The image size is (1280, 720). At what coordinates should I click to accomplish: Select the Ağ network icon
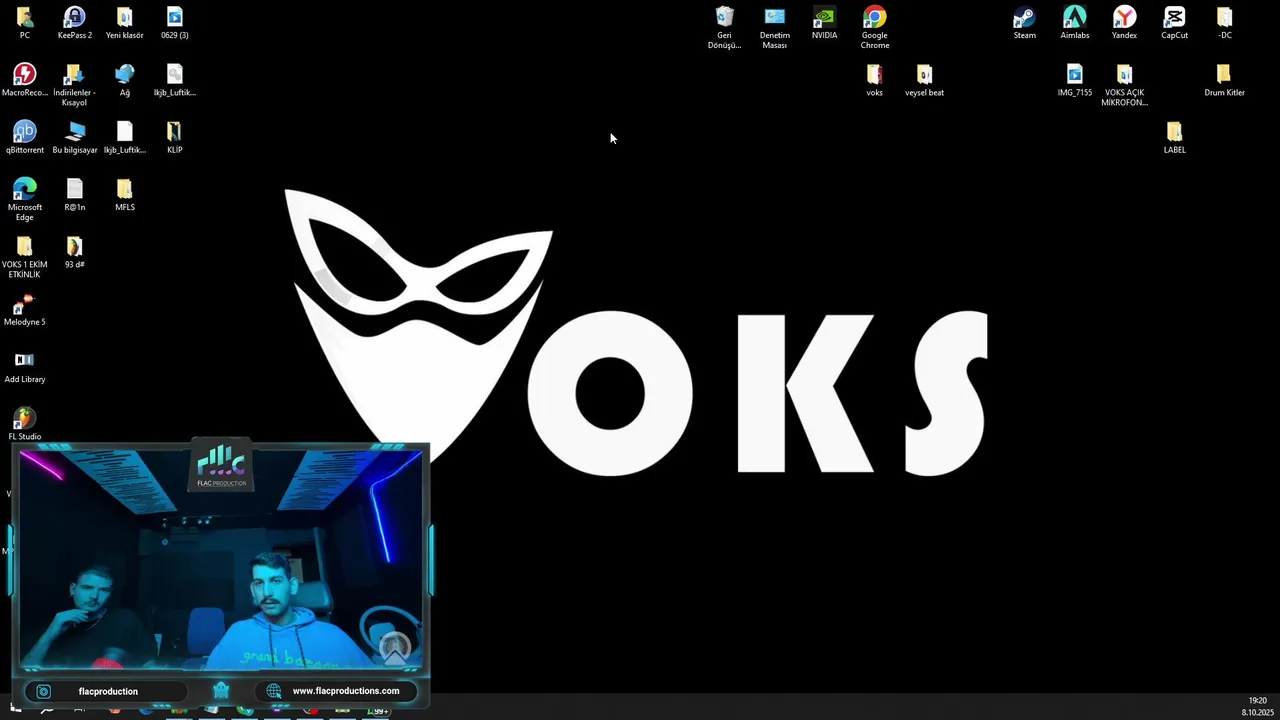[125, 80]
